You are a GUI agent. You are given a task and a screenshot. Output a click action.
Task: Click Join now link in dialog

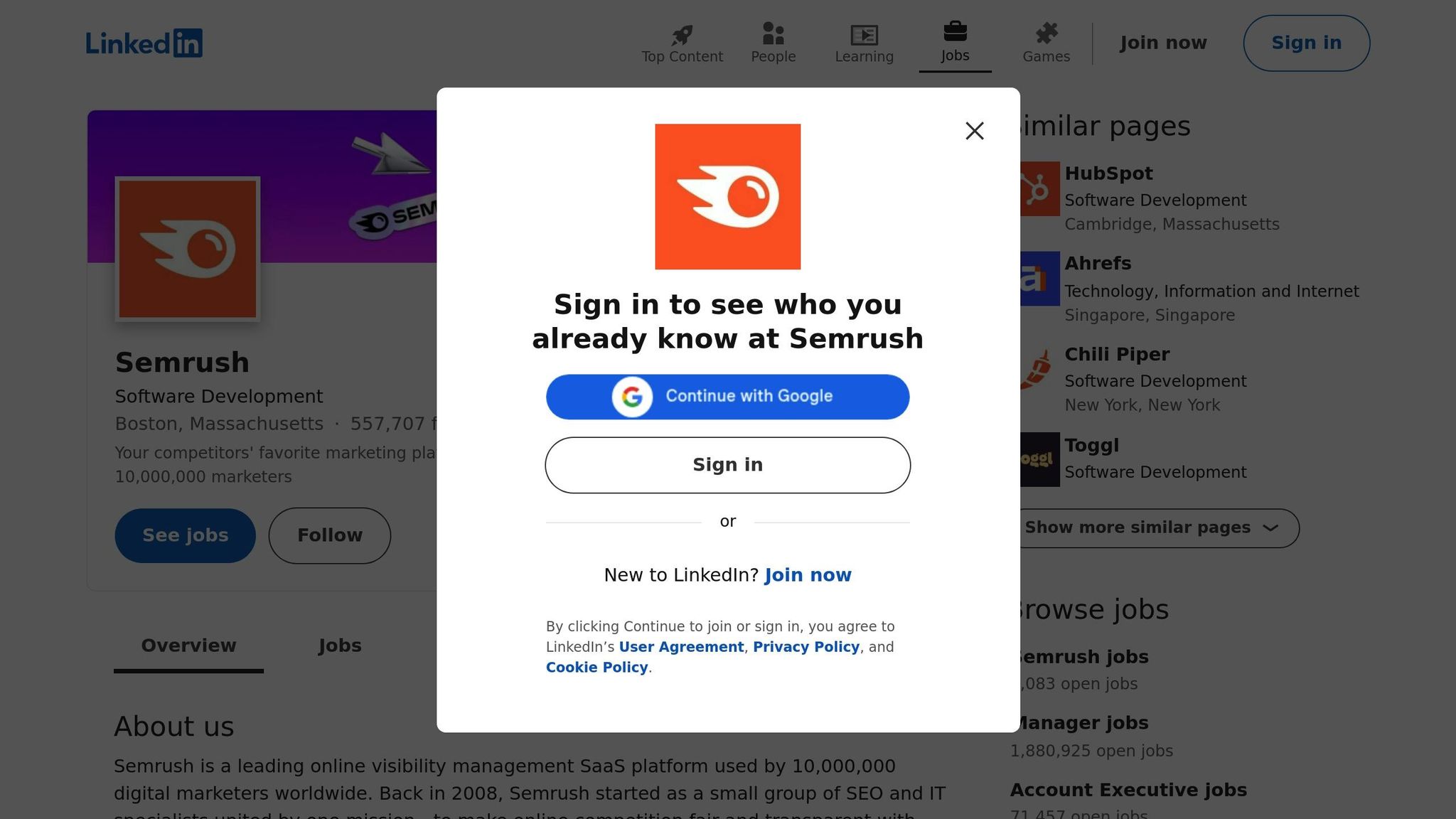click(808, 575)
